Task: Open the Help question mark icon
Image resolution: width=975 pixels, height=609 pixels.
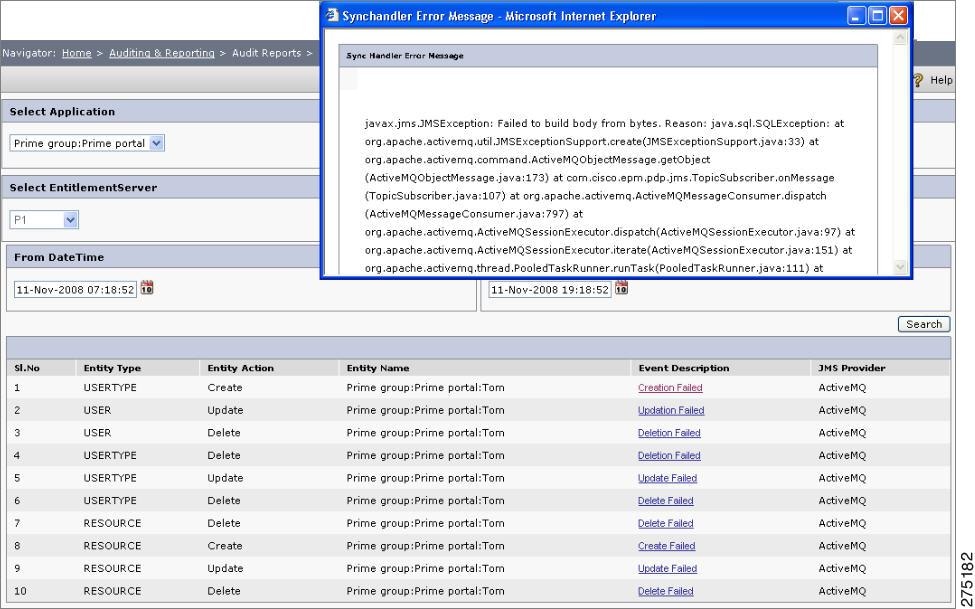Action: (918, 80)
